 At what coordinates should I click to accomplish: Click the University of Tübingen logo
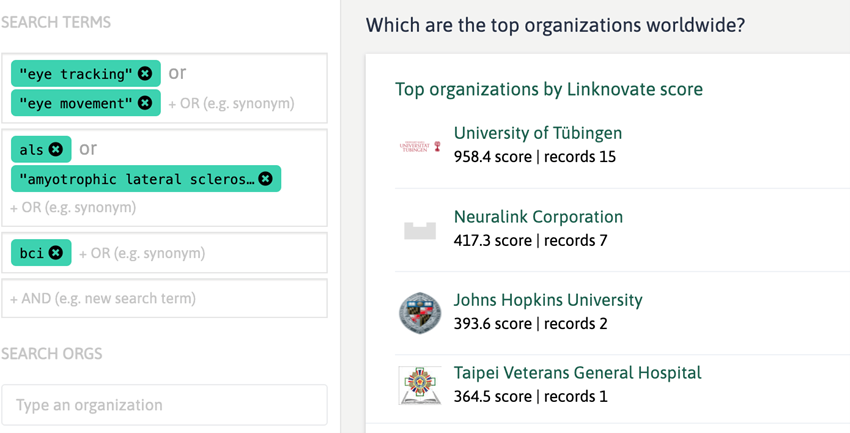[x=419, y=146]
